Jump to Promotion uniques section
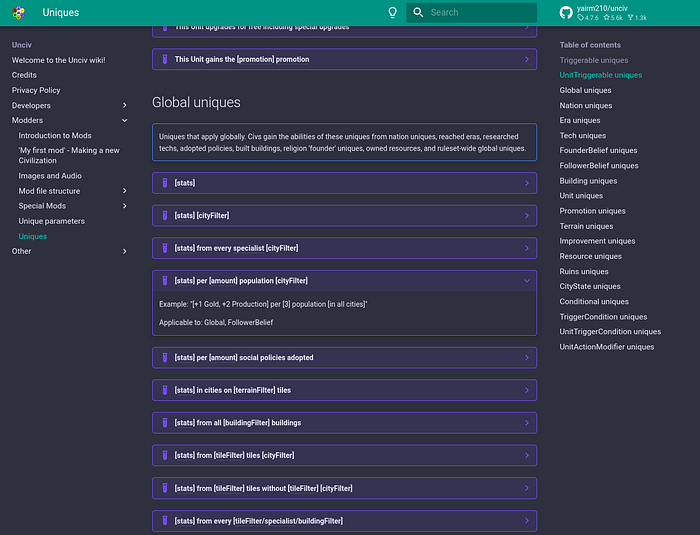Viewport: 700px width, 535px height. point(592,211)
